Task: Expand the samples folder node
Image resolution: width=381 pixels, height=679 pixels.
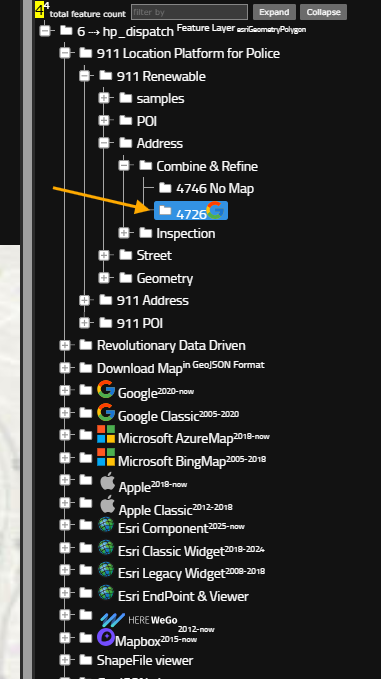Action: point(103,98)
